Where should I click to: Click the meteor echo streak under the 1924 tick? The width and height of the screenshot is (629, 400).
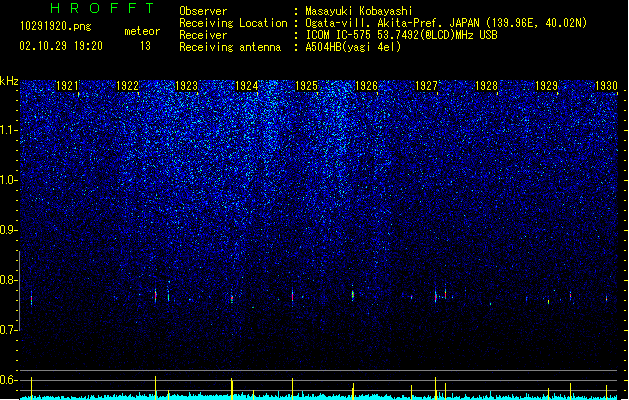(232, 298)
